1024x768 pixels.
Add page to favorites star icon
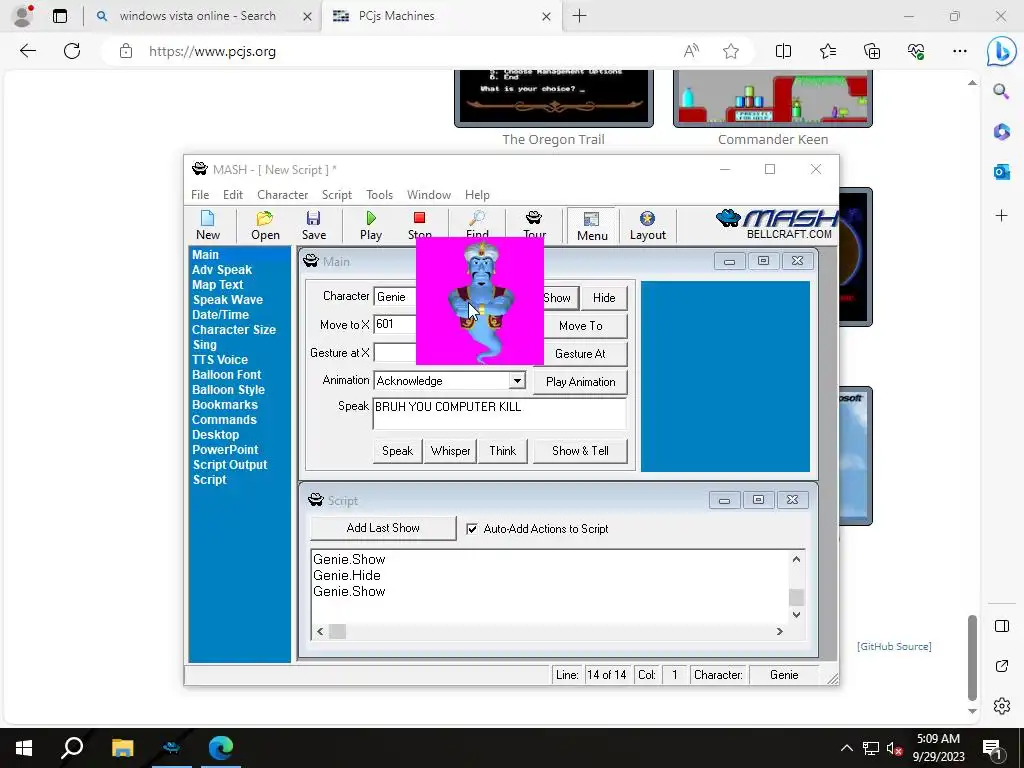[x=731, y=51]
